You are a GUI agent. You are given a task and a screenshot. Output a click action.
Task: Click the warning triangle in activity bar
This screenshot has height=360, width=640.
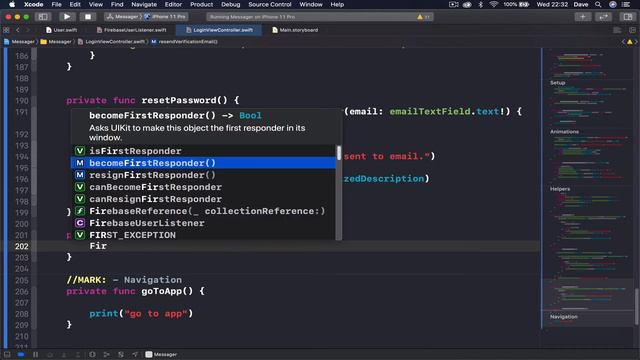pyautogui.click(x=420, y=17)
